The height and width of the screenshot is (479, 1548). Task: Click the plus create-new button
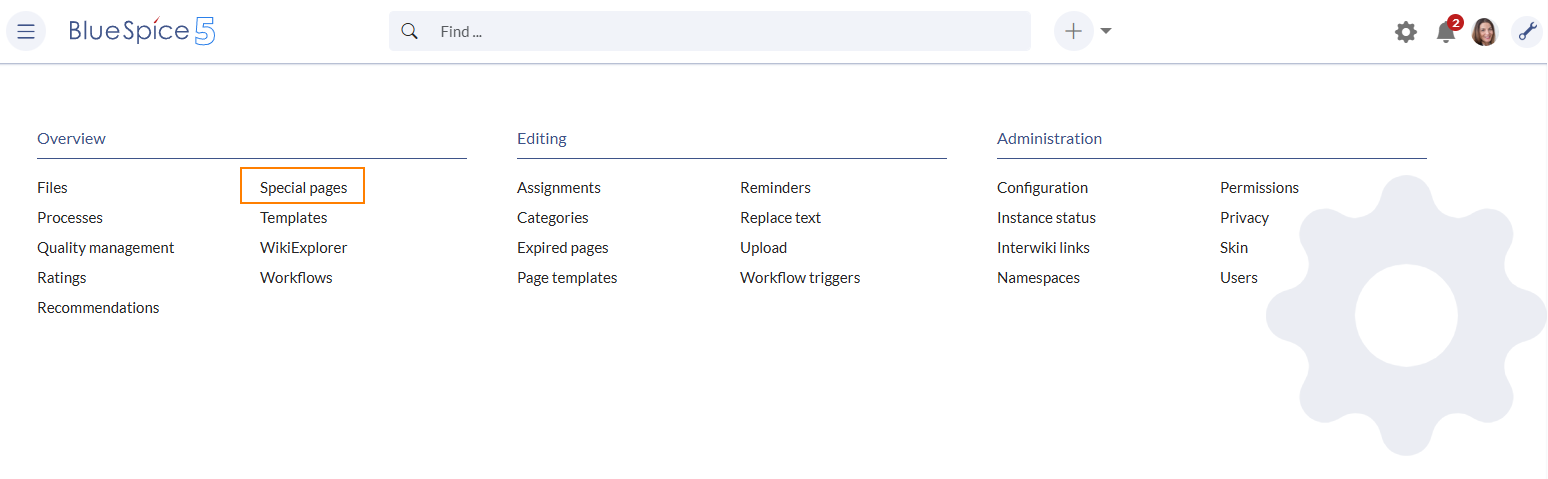click(1073, 31)
